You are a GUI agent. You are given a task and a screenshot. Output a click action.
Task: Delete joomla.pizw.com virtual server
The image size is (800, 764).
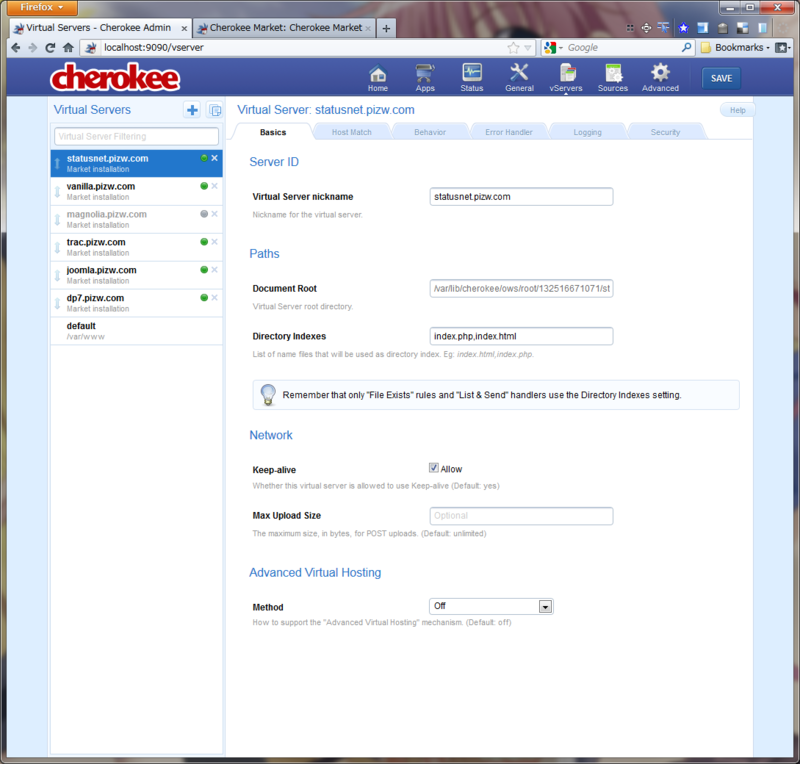pyautogui.click(x=215, y=269)
